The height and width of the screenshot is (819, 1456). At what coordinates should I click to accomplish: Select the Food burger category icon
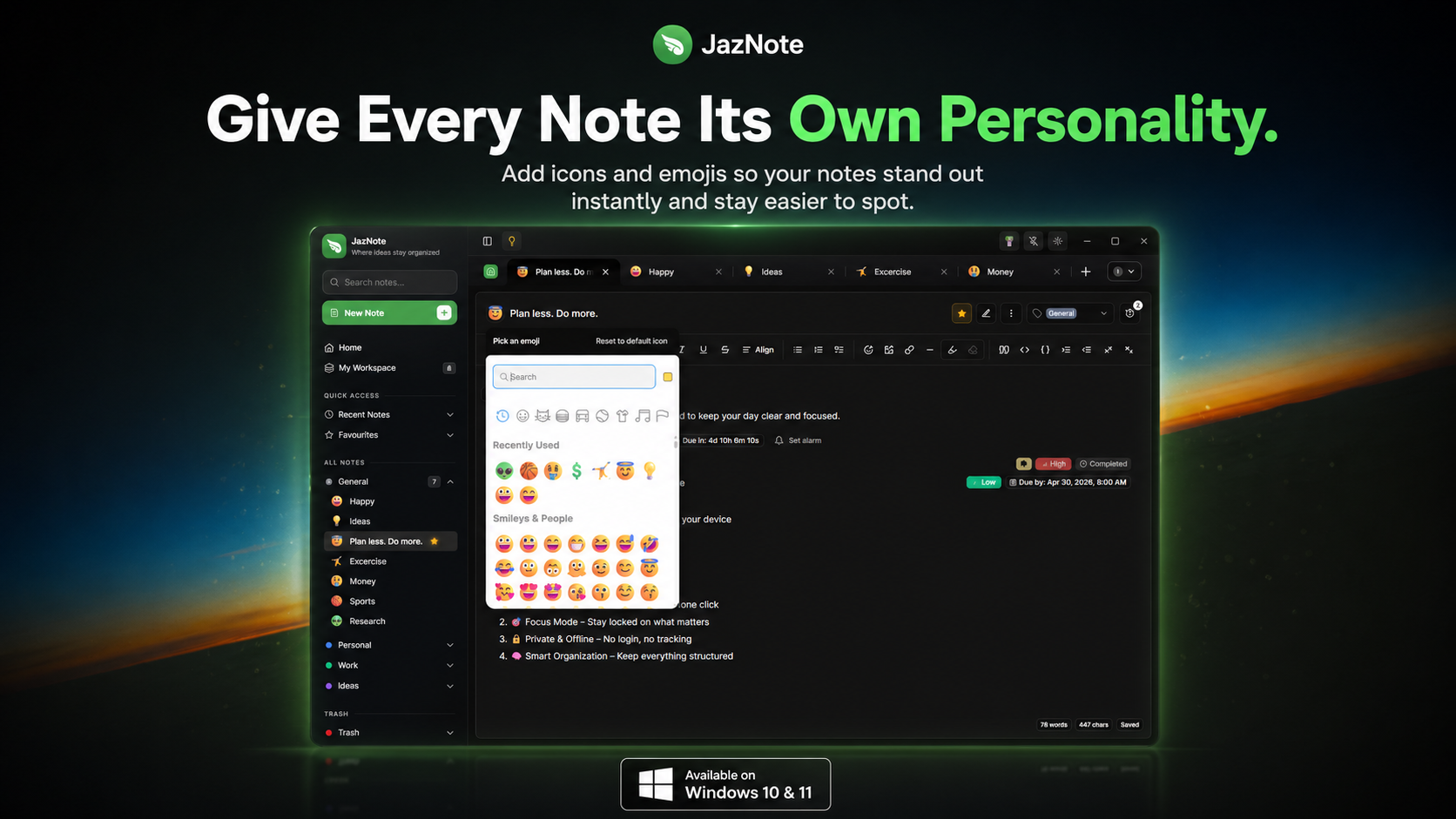point(563,416)
